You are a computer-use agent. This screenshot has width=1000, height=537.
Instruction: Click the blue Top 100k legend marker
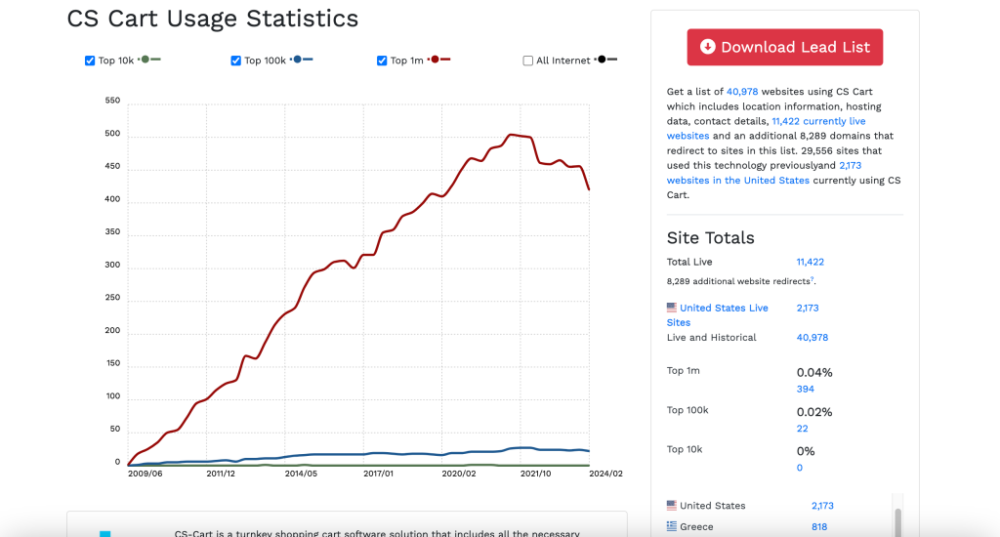tap(302, 60)
